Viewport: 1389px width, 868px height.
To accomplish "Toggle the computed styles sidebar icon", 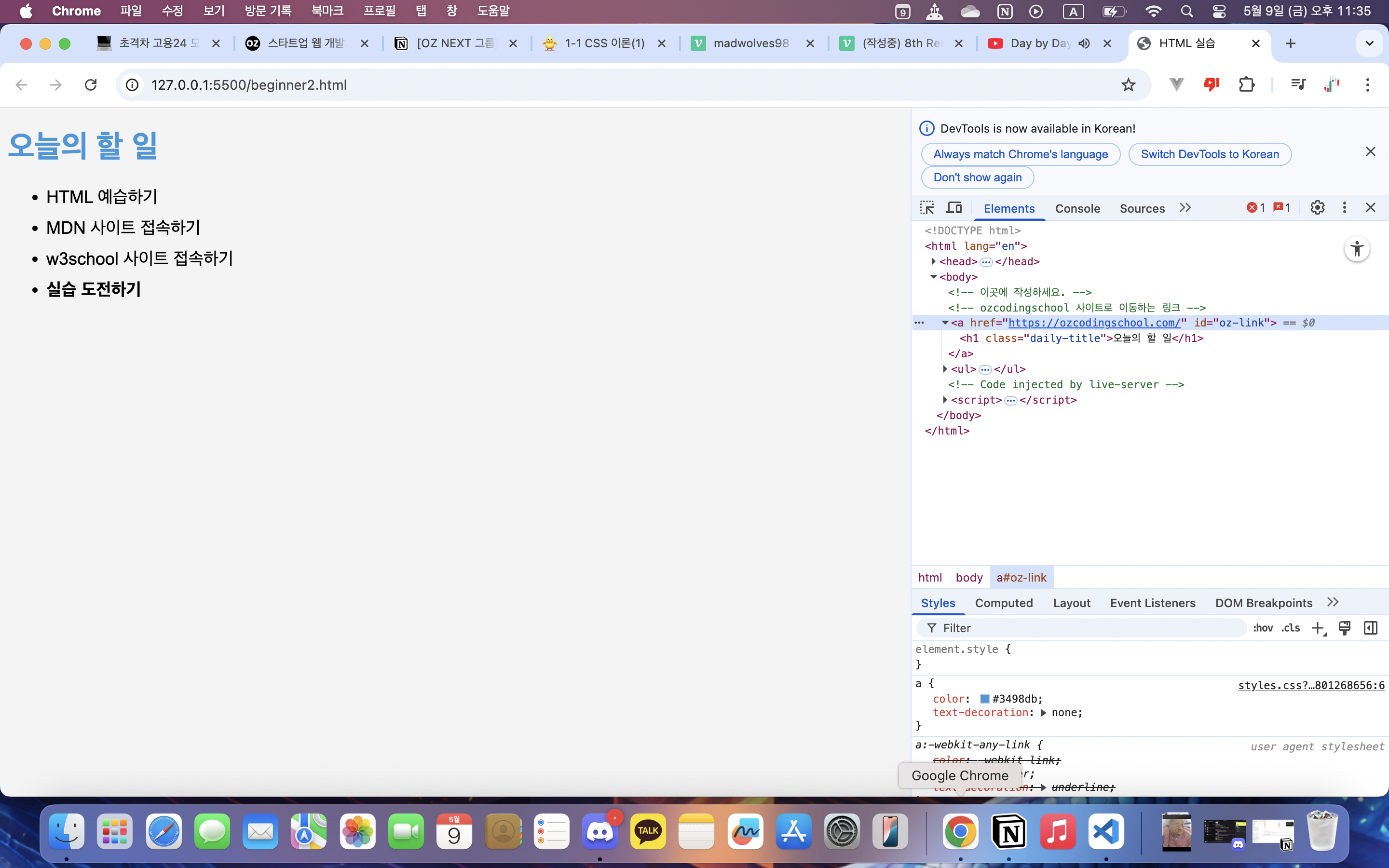I will point(1371,628).
